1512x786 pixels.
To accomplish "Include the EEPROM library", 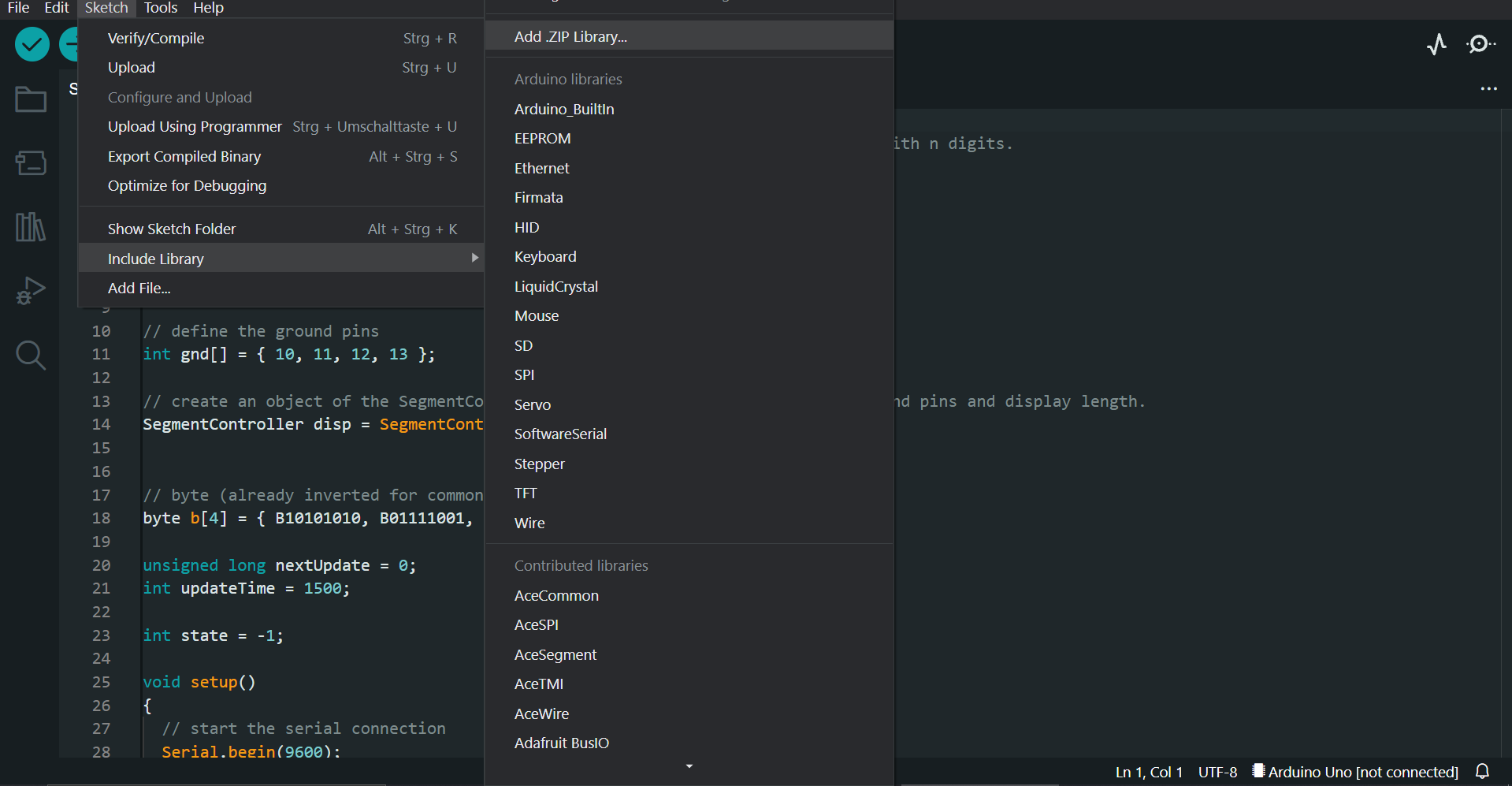I will coord(542,138).
